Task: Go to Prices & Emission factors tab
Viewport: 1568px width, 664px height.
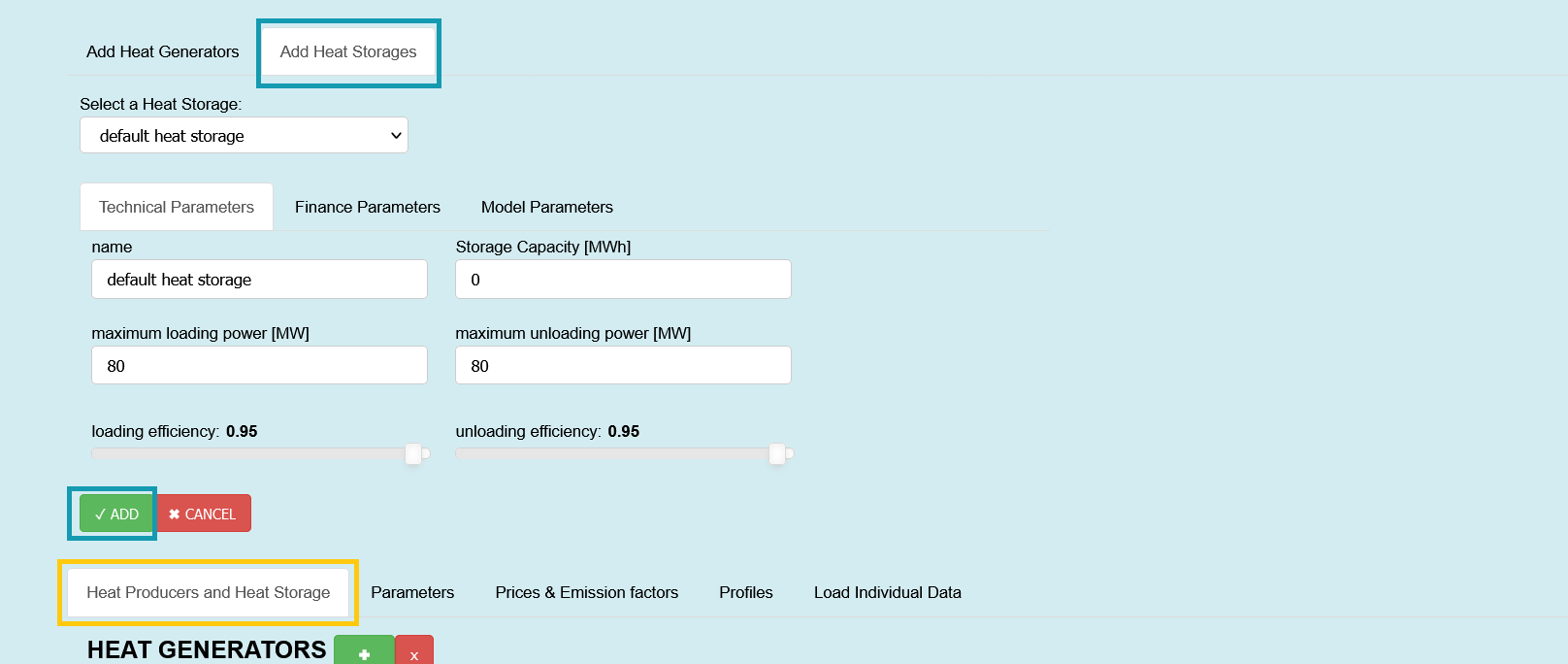Action: 587,592
